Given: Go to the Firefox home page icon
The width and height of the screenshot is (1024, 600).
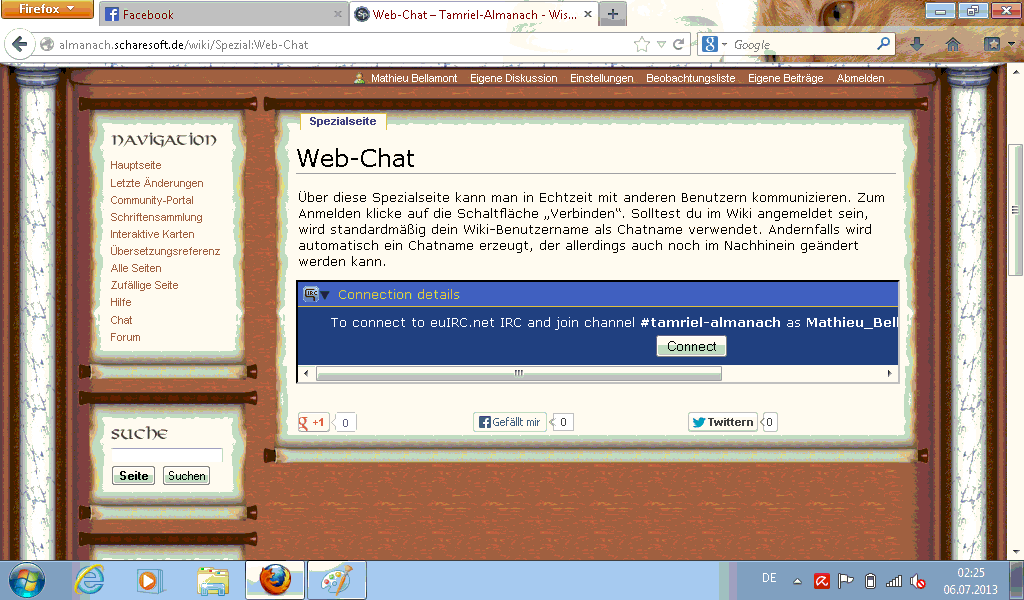Looking at the screenshot, I should coord(953,45).
